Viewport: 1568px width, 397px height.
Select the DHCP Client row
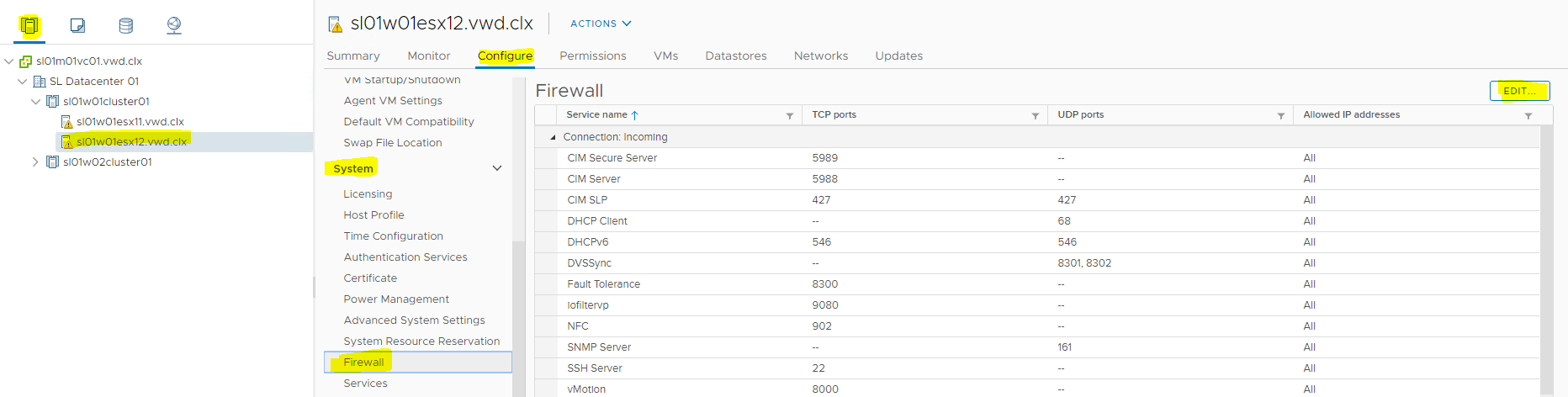click(x=1037, y=221)
